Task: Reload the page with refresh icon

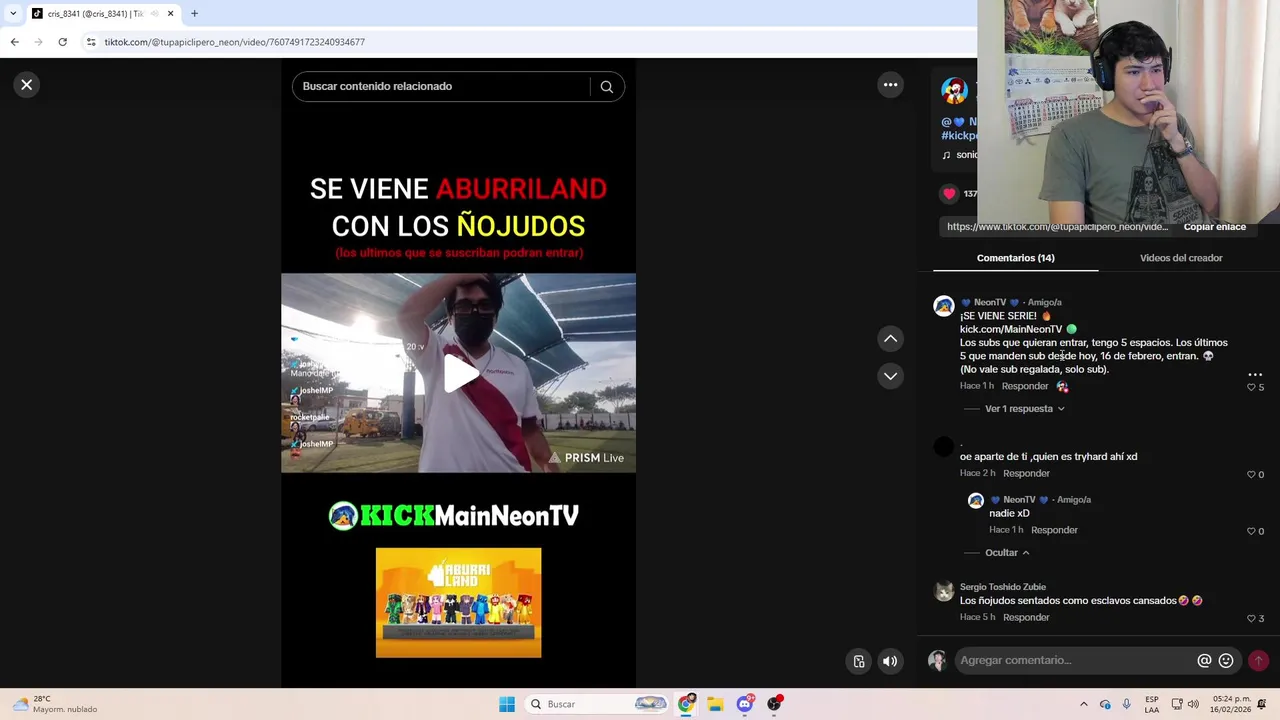Action: coord(62,42)
